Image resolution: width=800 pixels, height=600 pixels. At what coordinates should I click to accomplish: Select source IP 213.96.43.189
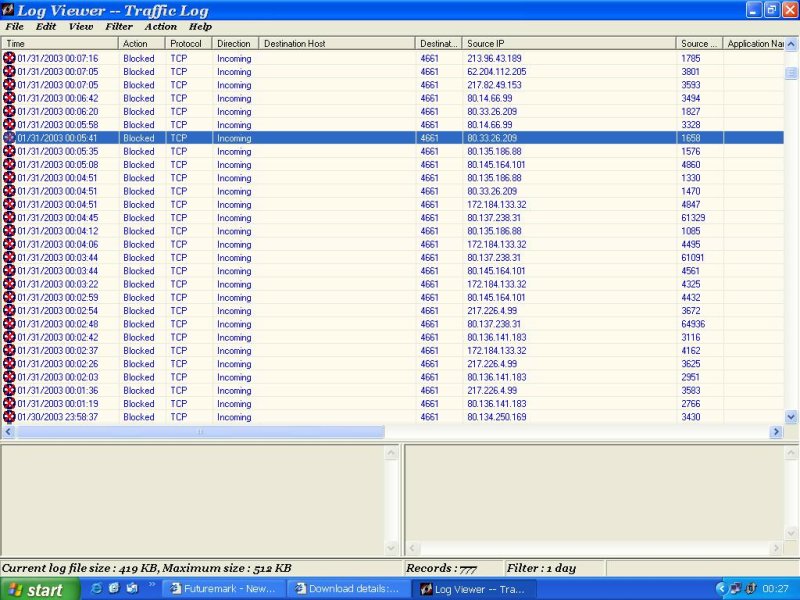click(494, 58)
